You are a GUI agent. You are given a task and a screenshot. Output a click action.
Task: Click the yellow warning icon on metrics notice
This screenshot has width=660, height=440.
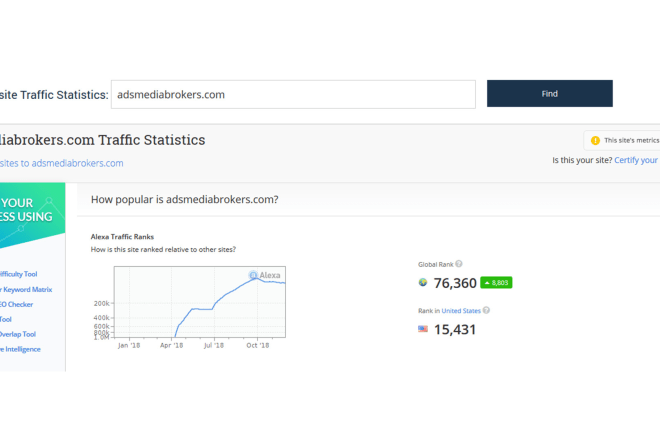[x=595, y=141]
